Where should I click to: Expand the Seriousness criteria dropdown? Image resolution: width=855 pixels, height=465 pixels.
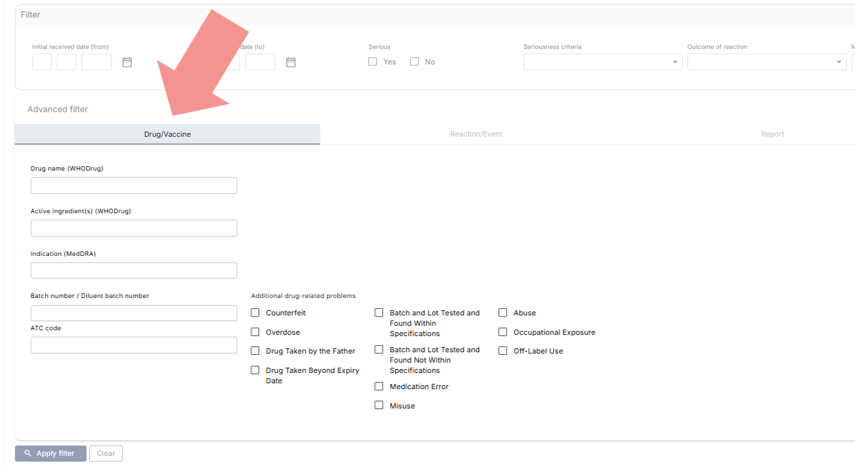602,62
